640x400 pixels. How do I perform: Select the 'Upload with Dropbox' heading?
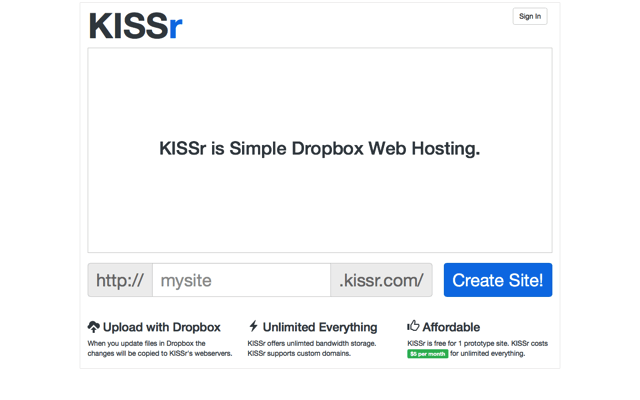(162, 327)
